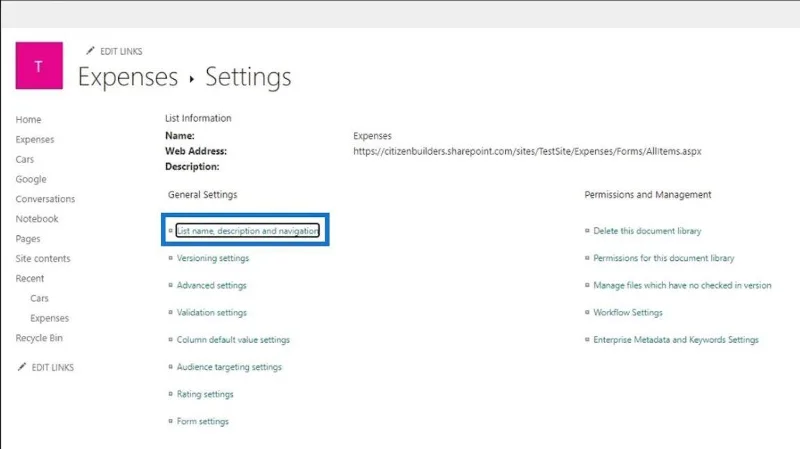Click the EDIT LINKS pencil icon below Recycle Bin
Screen dimensions: 800x449
(x=21, y=367)
